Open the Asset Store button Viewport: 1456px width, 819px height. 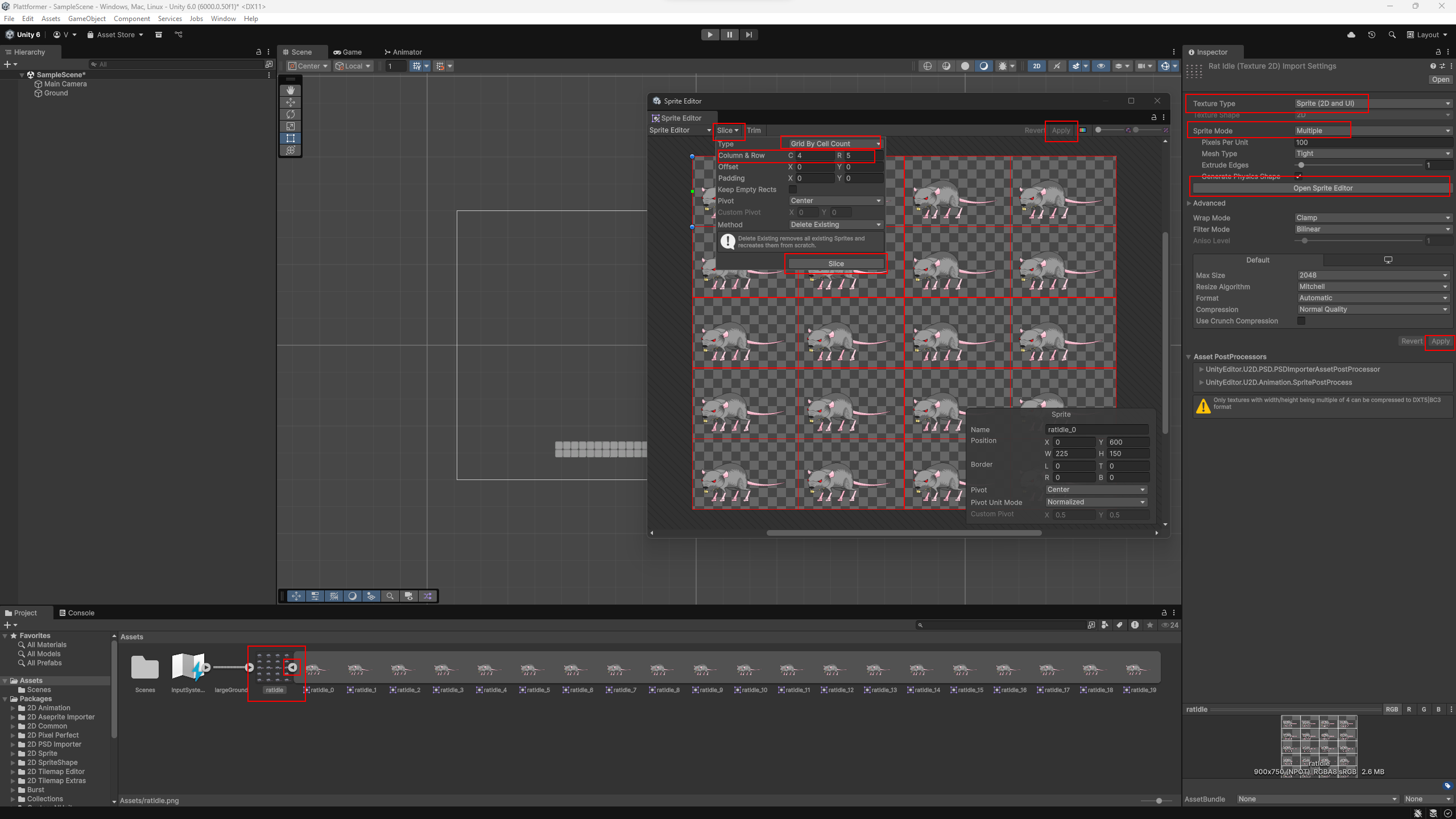coord(115,35)
